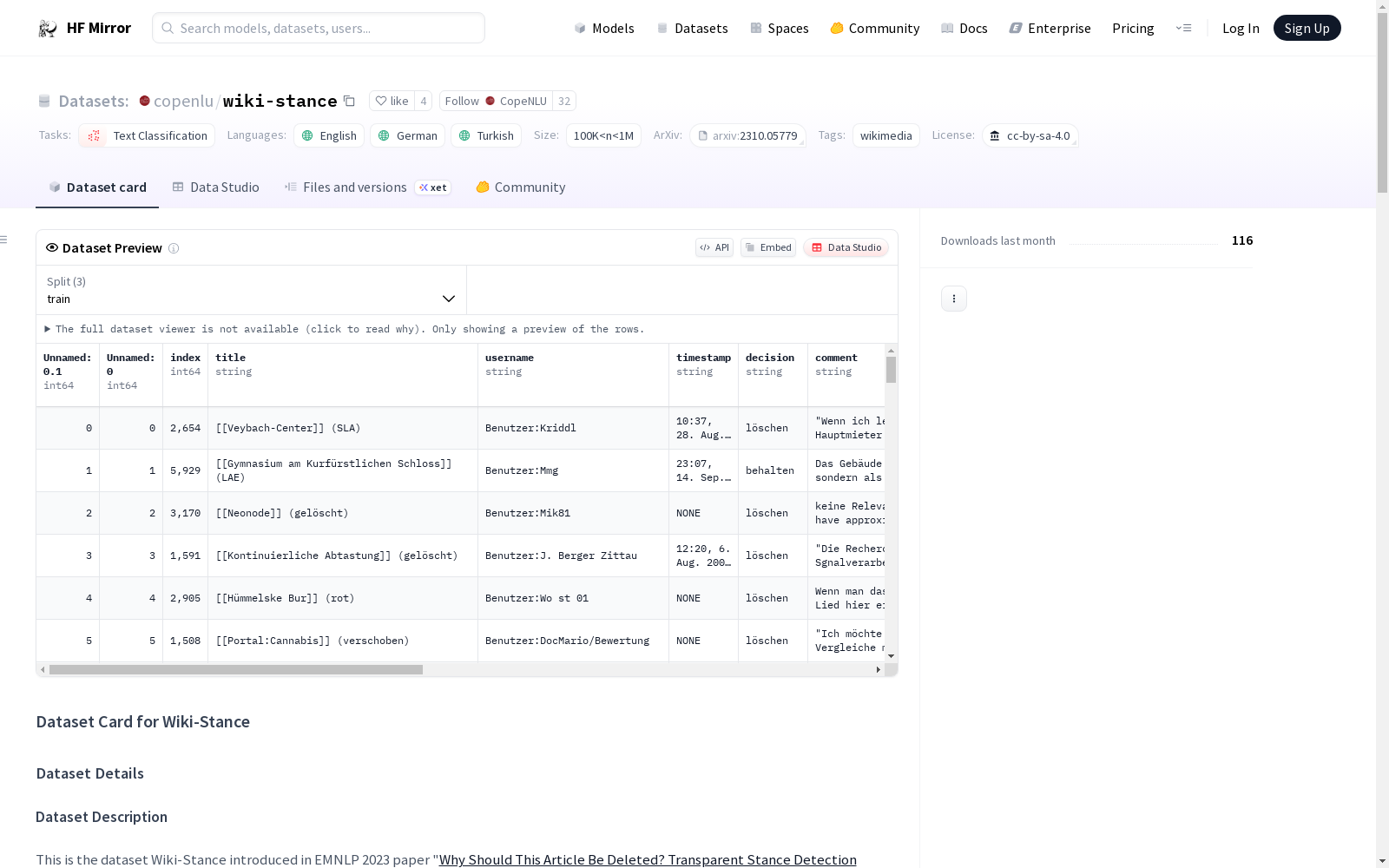Image resolution: width=1389 pixels, height=868 pixels.
Task: Select the [[Hümmelske Bur]] (rot) cell
Action: (343, 598)
